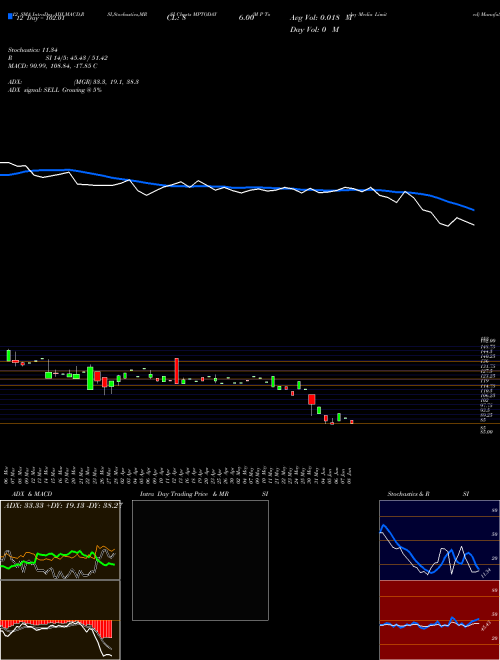Click the RSI 14/5 values line
The height and width of the screenshot is (660, 500).
click(58, 58)
